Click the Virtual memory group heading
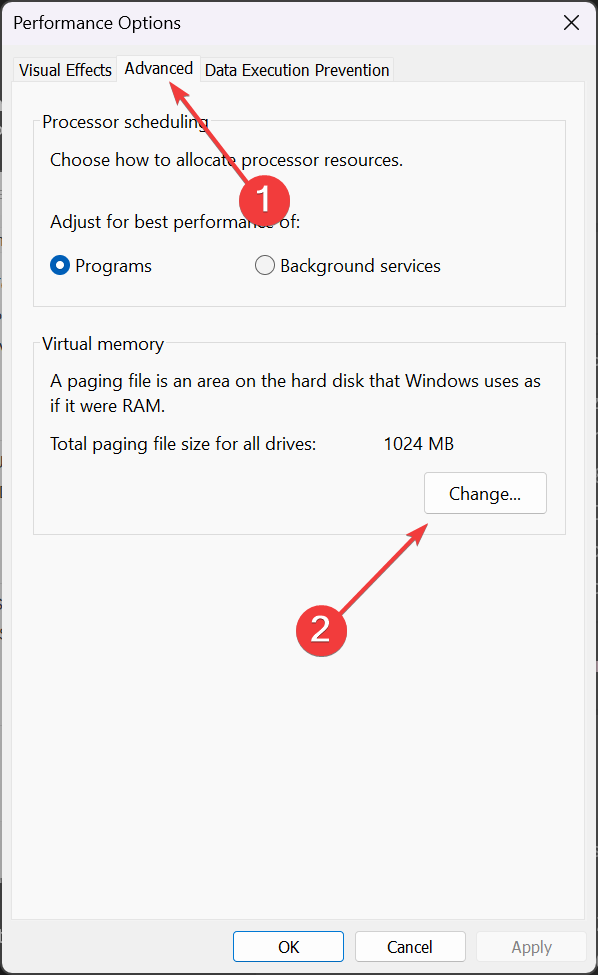 [x=103, y=344]
